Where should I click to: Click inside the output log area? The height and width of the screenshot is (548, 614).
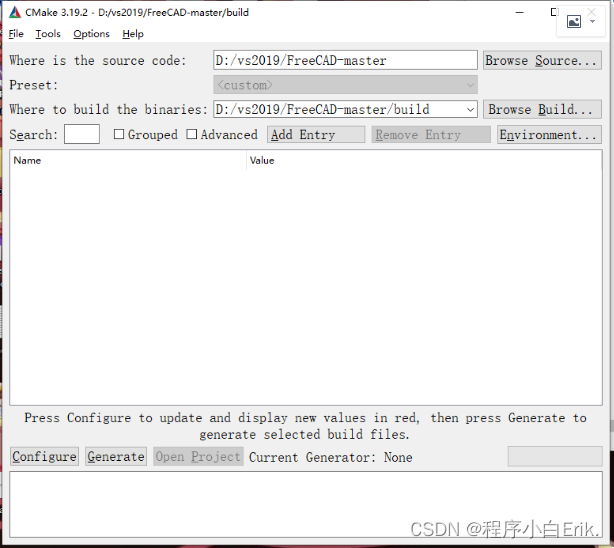click(x=306, y=505)
